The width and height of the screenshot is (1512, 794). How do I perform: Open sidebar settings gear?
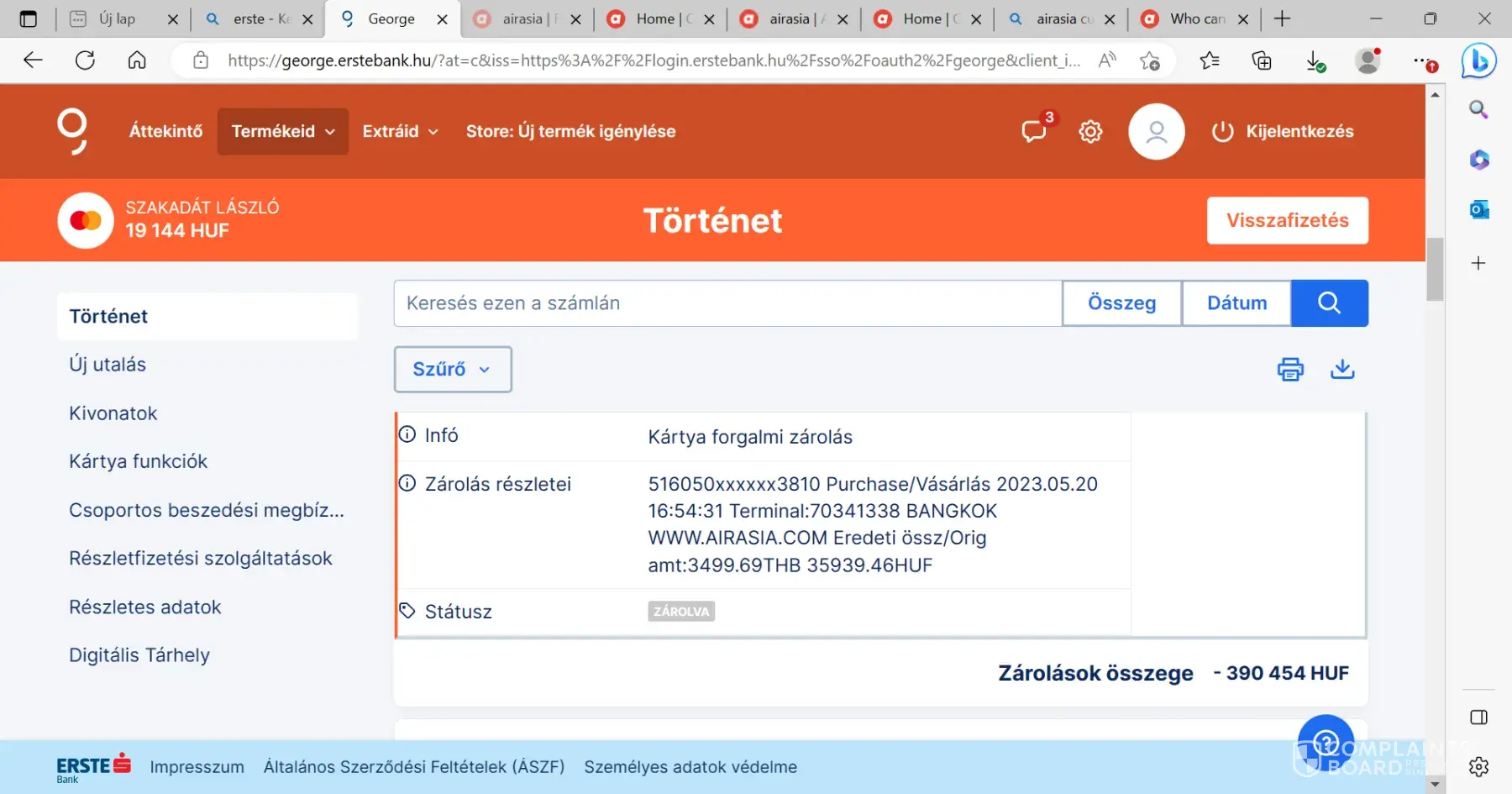pyautogui.click(x=1478, y=766)
